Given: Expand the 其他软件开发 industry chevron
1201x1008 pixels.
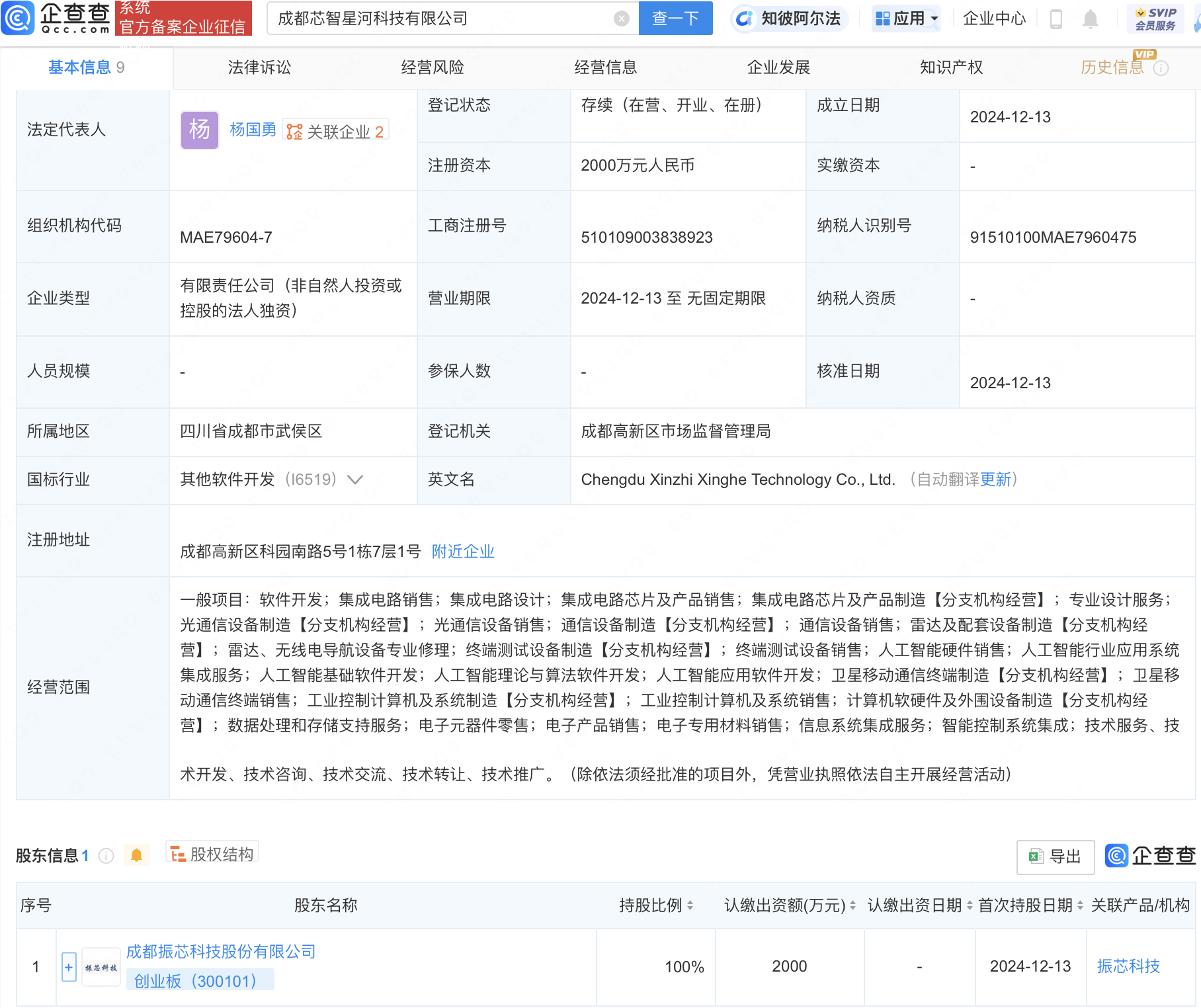Looking at the screenshot, I should click(x=355, y=480).
